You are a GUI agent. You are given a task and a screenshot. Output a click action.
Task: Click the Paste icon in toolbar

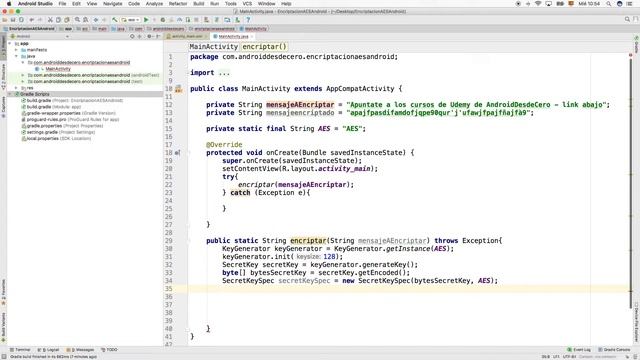pyautogui.click(x=67, y=20)
